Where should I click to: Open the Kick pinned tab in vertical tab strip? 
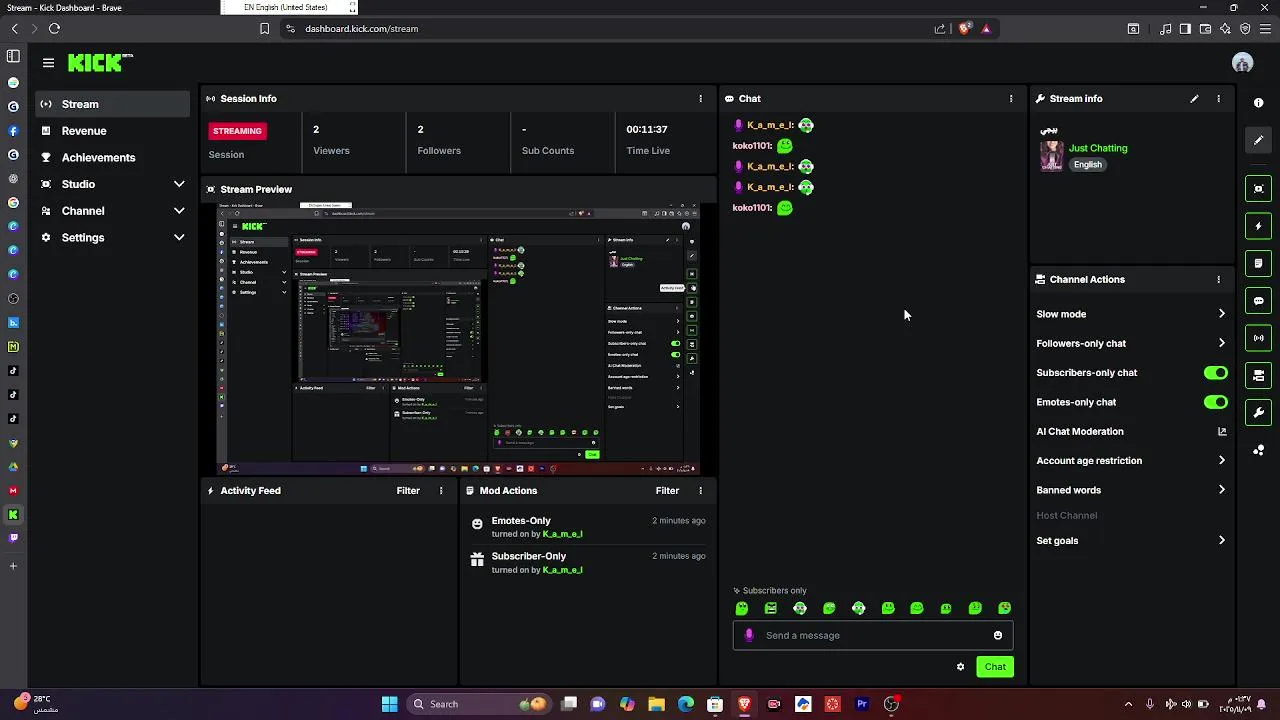coord(13,515)
